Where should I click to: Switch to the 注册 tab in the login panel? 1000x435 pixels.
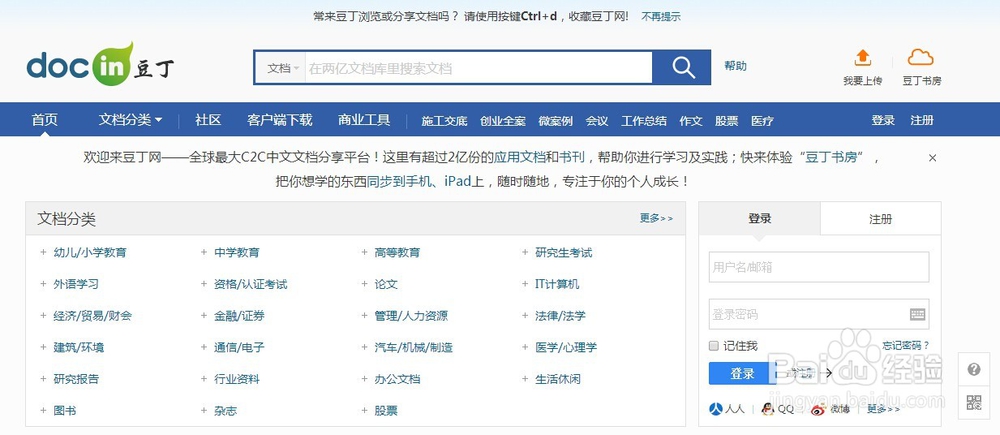pyautogui.click(x=880, y=219)
